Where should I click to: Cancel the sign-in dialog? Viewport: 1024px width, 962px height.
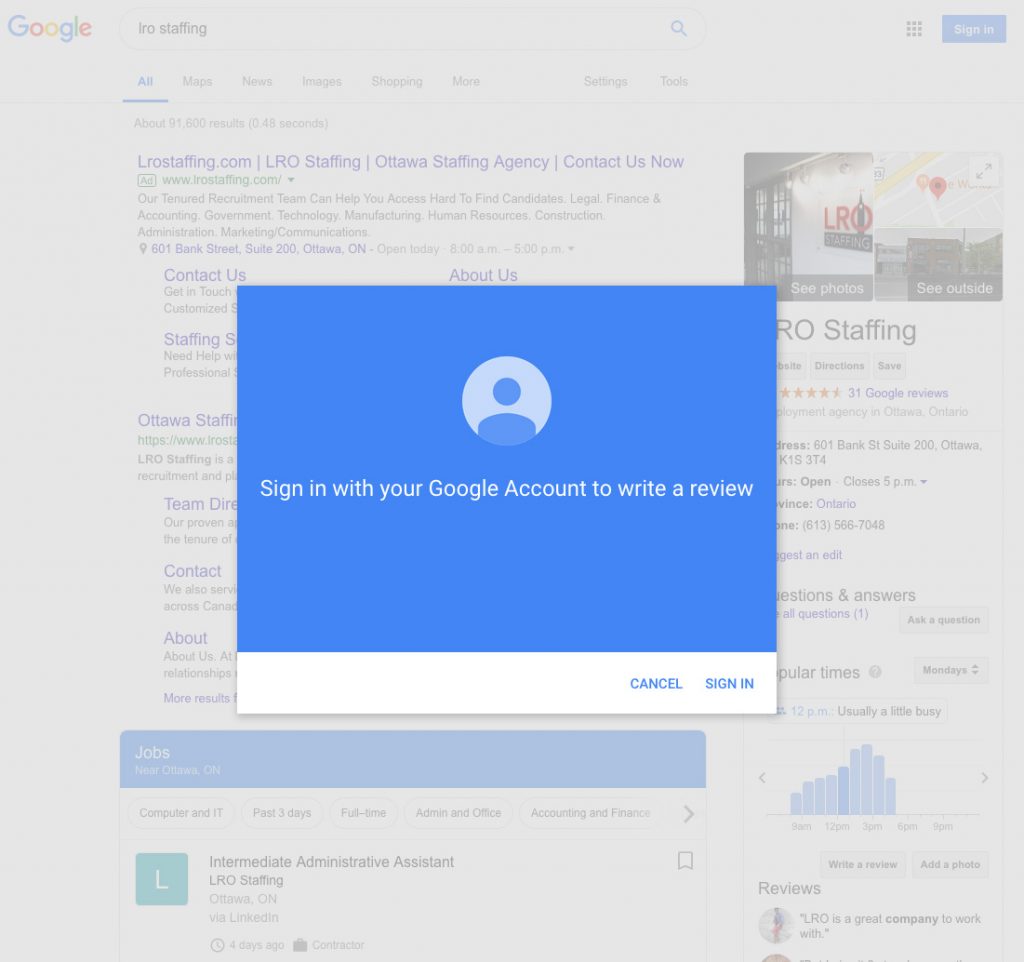click(x=656, y=684)
